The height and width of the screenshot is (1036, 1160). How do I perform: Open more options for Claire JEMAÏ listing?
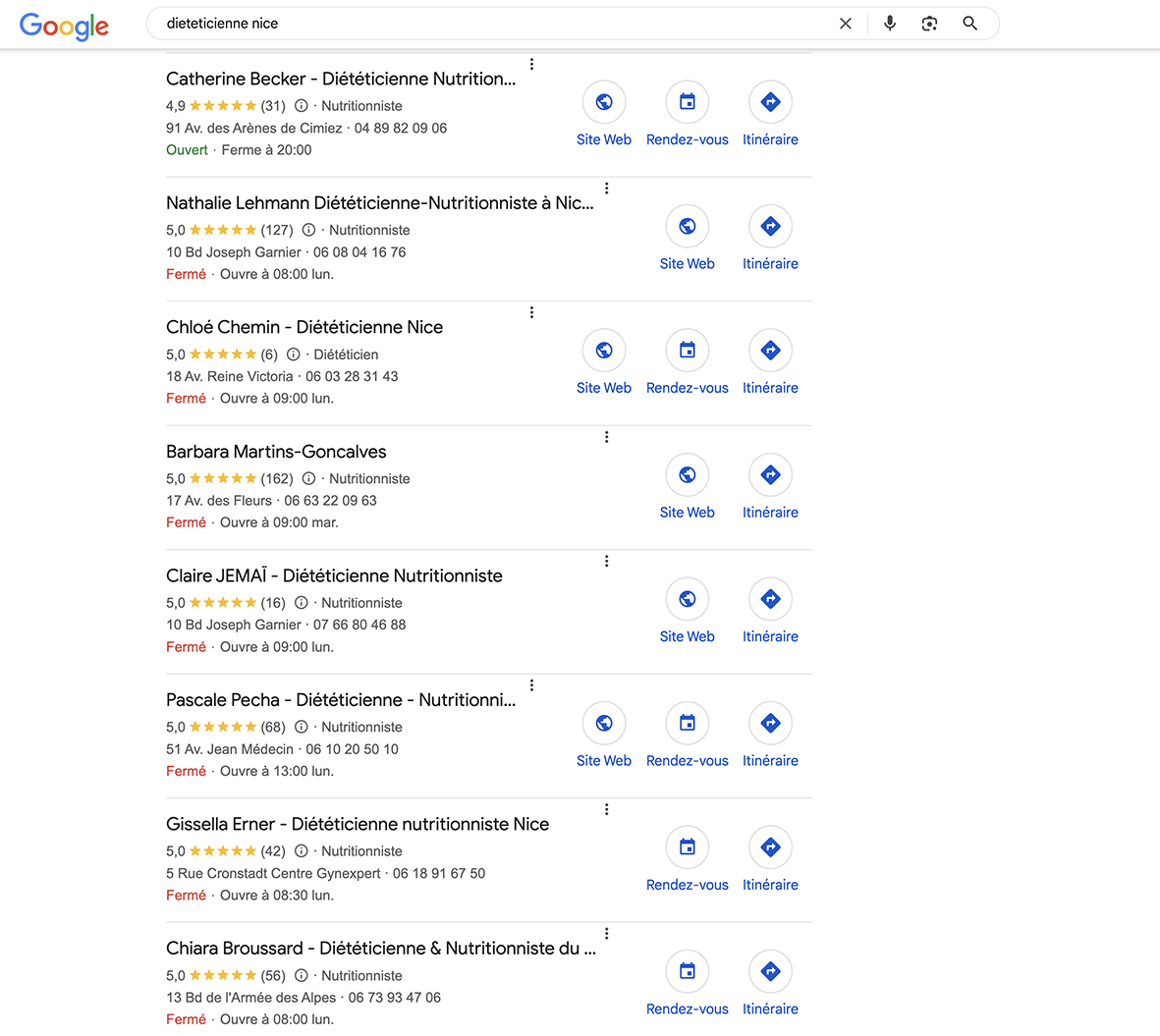(607, 562)
